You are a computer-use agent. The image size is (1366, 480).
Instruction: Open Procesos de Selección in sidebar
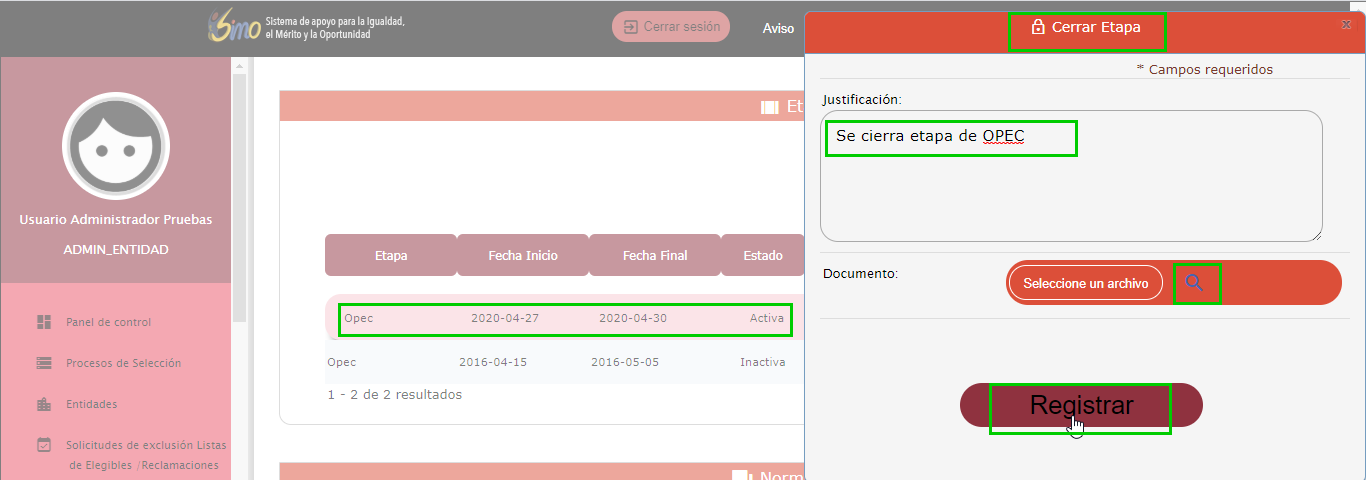point(123,363)
